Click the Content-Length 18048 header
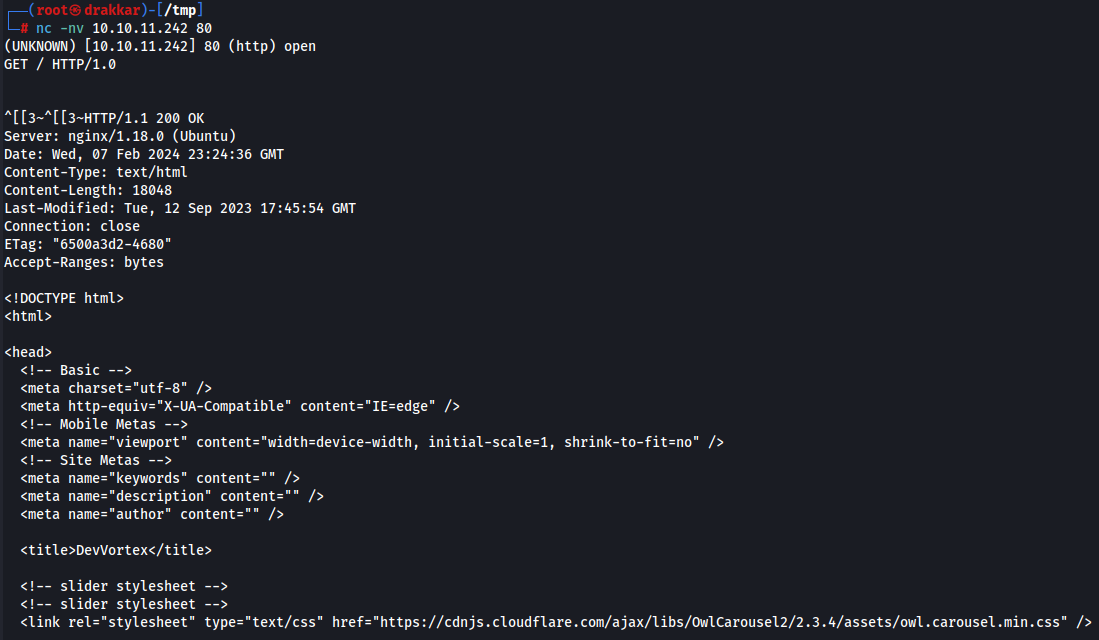Image resolution: width=1099 pixels, height=640 pixels. point(88,190)
